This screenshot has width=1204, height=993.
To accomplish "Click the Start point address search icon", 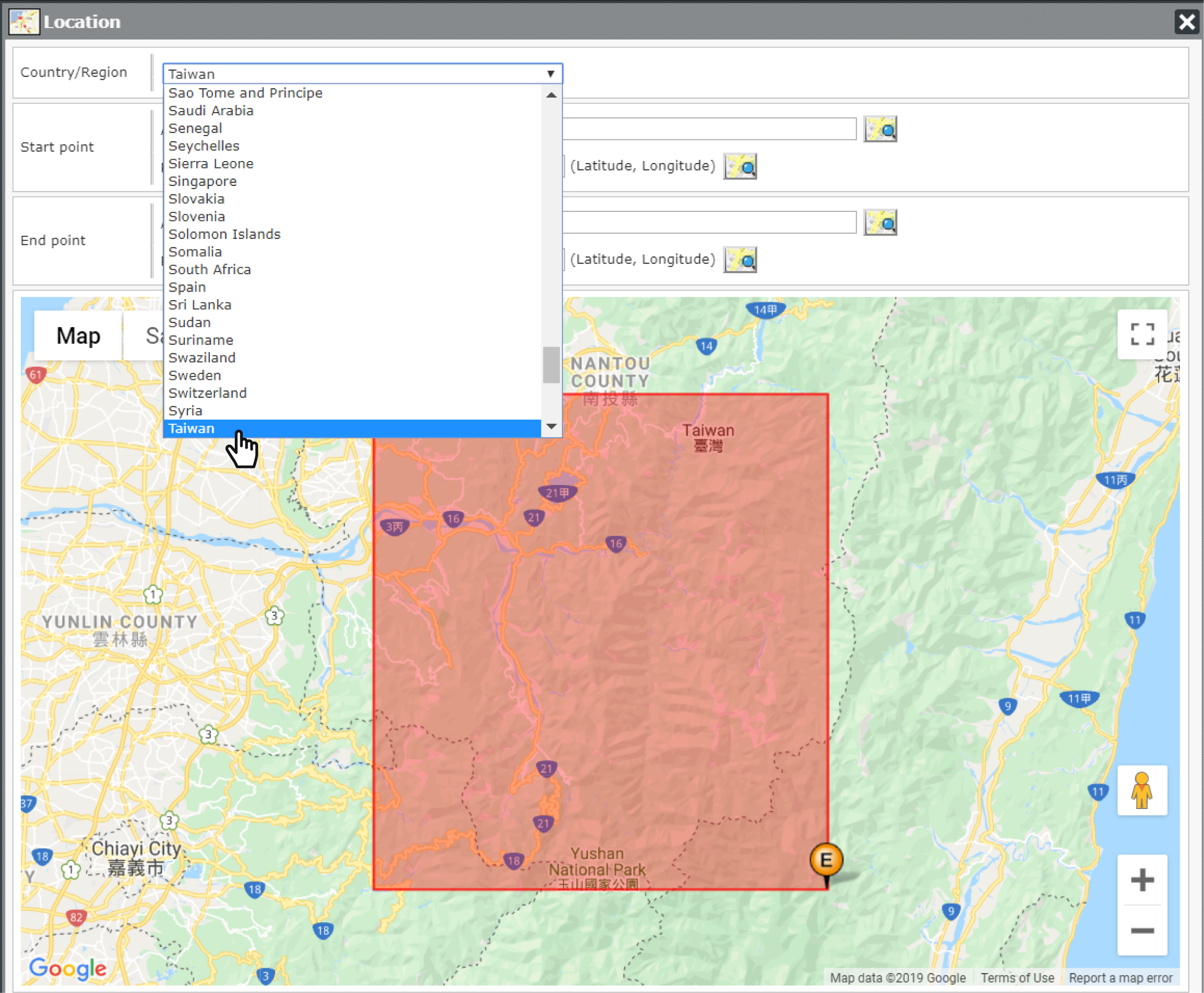I will (x=879, y=129).
